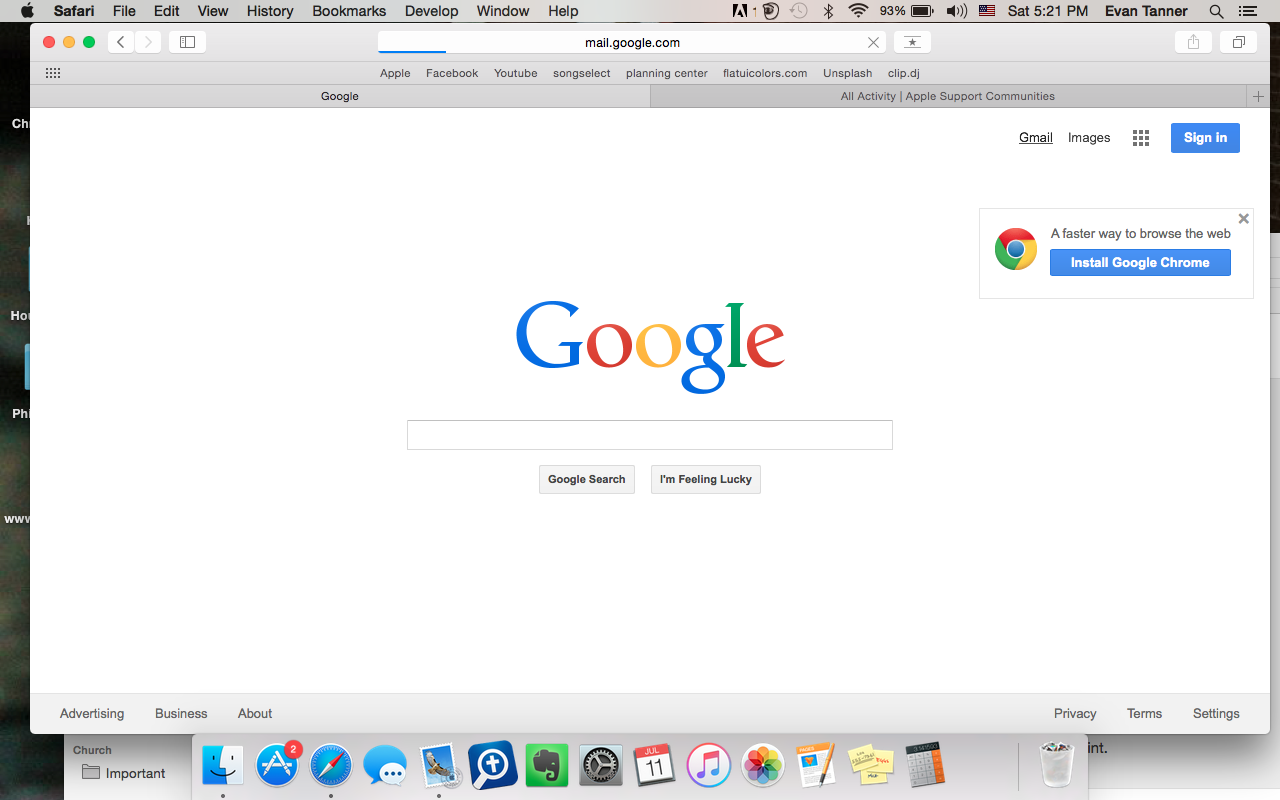Open the Bookmarks menu

pos(349,11)
